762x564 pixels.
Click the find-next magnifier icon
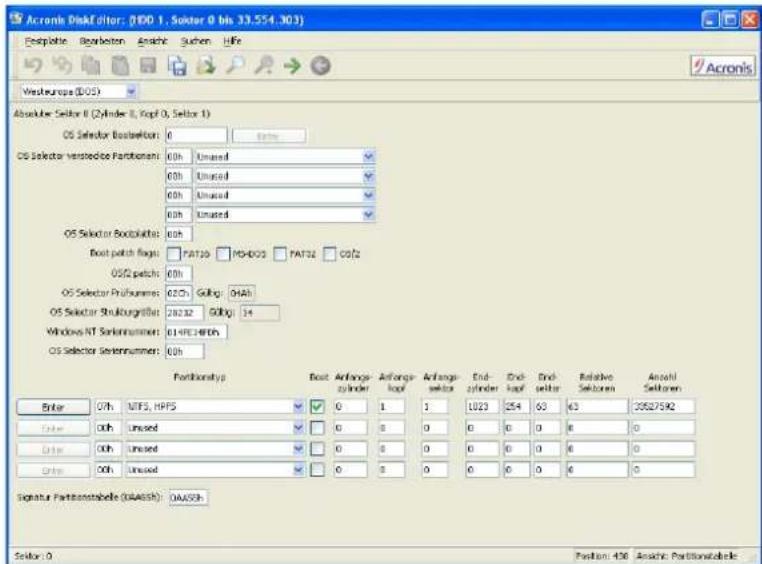pyautogui.click(x=264, y=66)
